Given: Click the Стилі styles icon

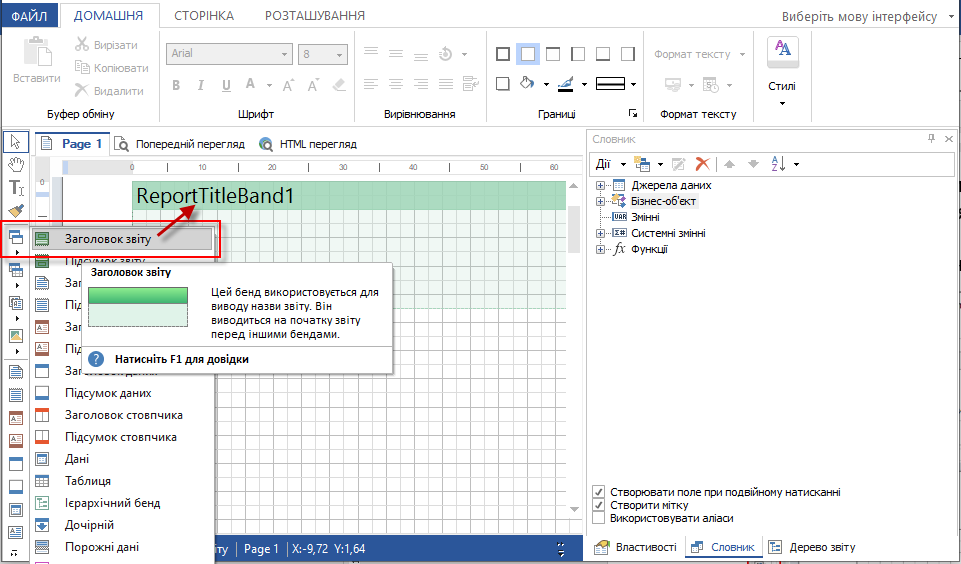Looking at the screenshot, I should (782, 50).
